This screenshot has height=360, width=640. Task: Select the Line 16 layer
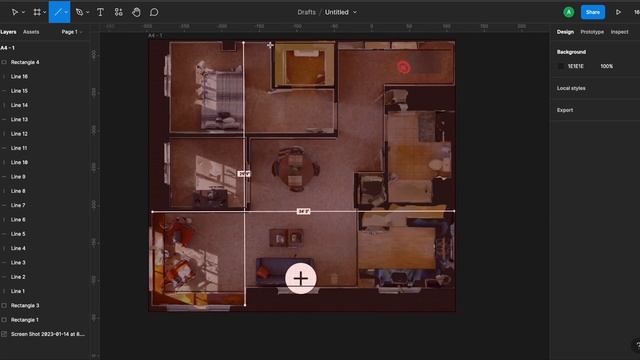click(x=19, y=76)
